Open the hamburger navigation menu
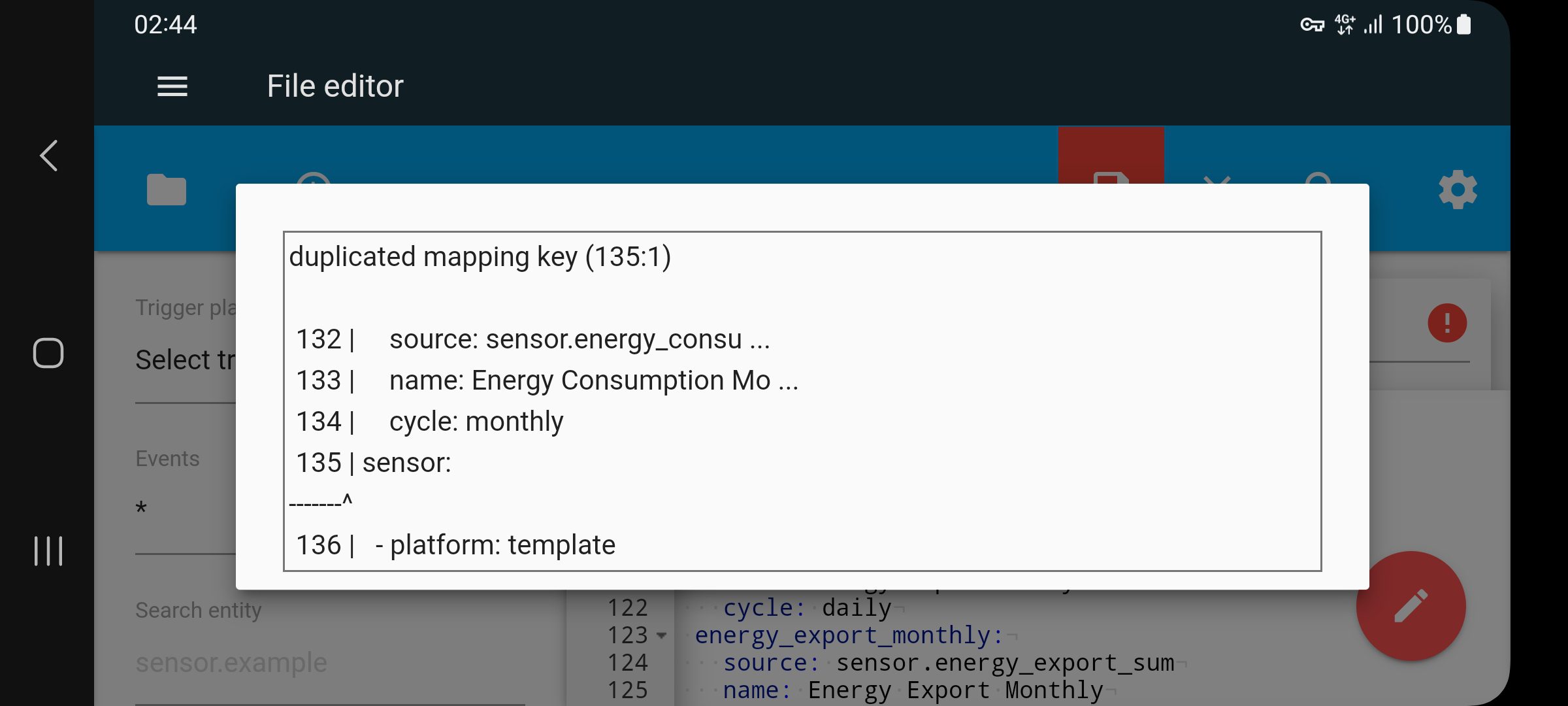Viewport: 1568px width, 706px height. 172,86
